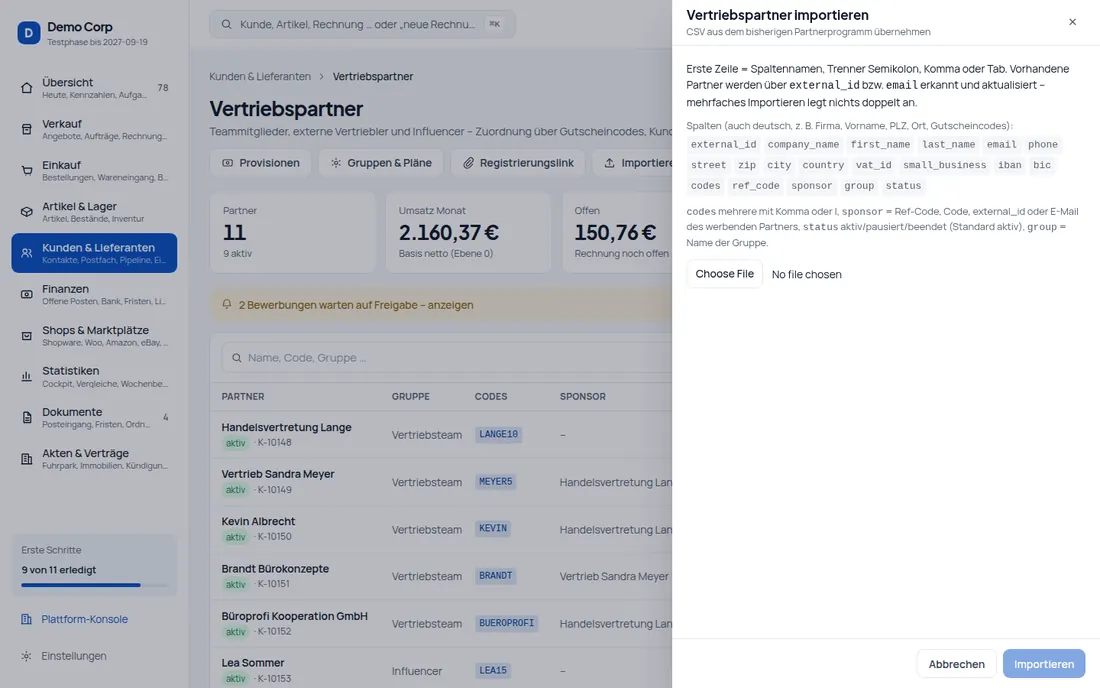Click the BRANDT code badge
This screenshot has height=688, width=1100.
(495, 576)
